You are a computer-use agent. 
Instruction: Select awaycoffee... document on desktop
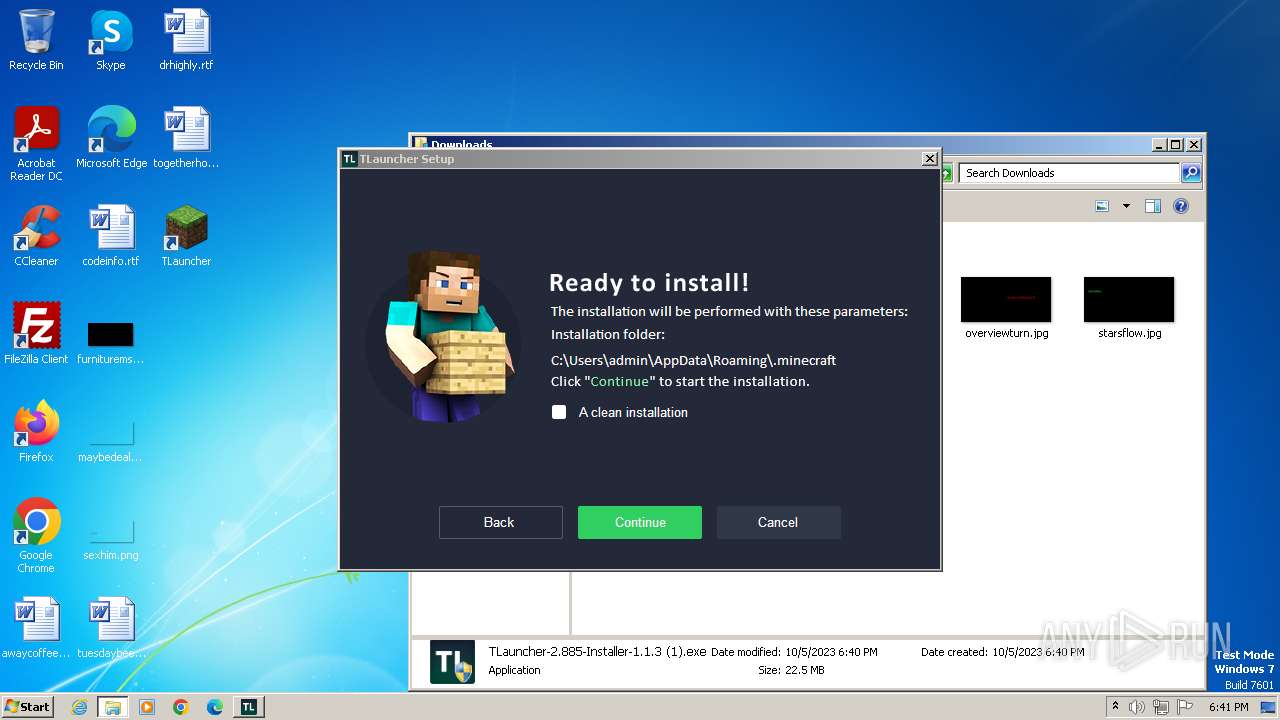36,628
